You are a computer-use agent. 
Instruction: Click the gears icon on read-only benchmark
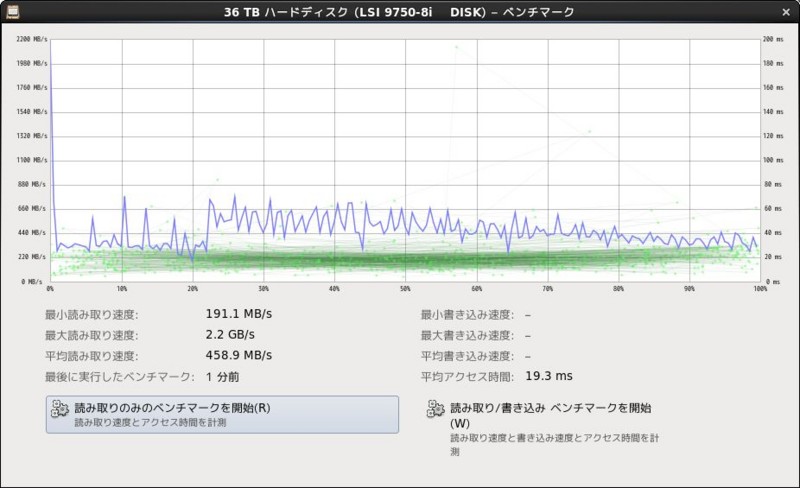60,409
